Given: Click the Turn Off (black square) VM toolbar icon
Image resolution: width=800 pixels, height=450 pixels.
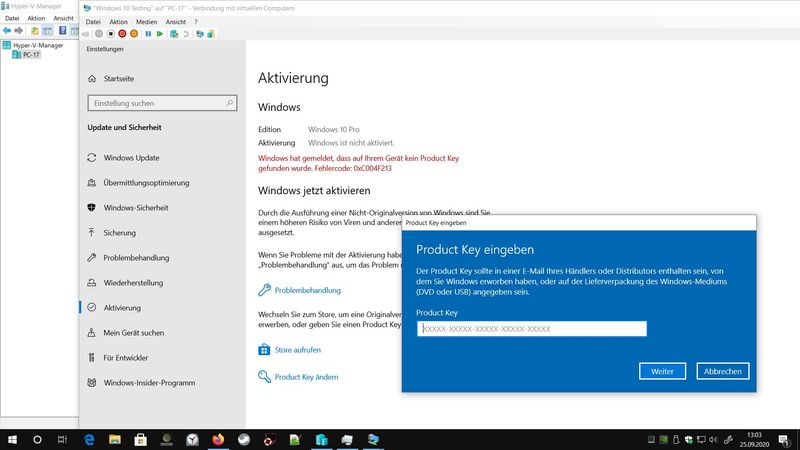Looking at the screenshot, I should (110, 34).
